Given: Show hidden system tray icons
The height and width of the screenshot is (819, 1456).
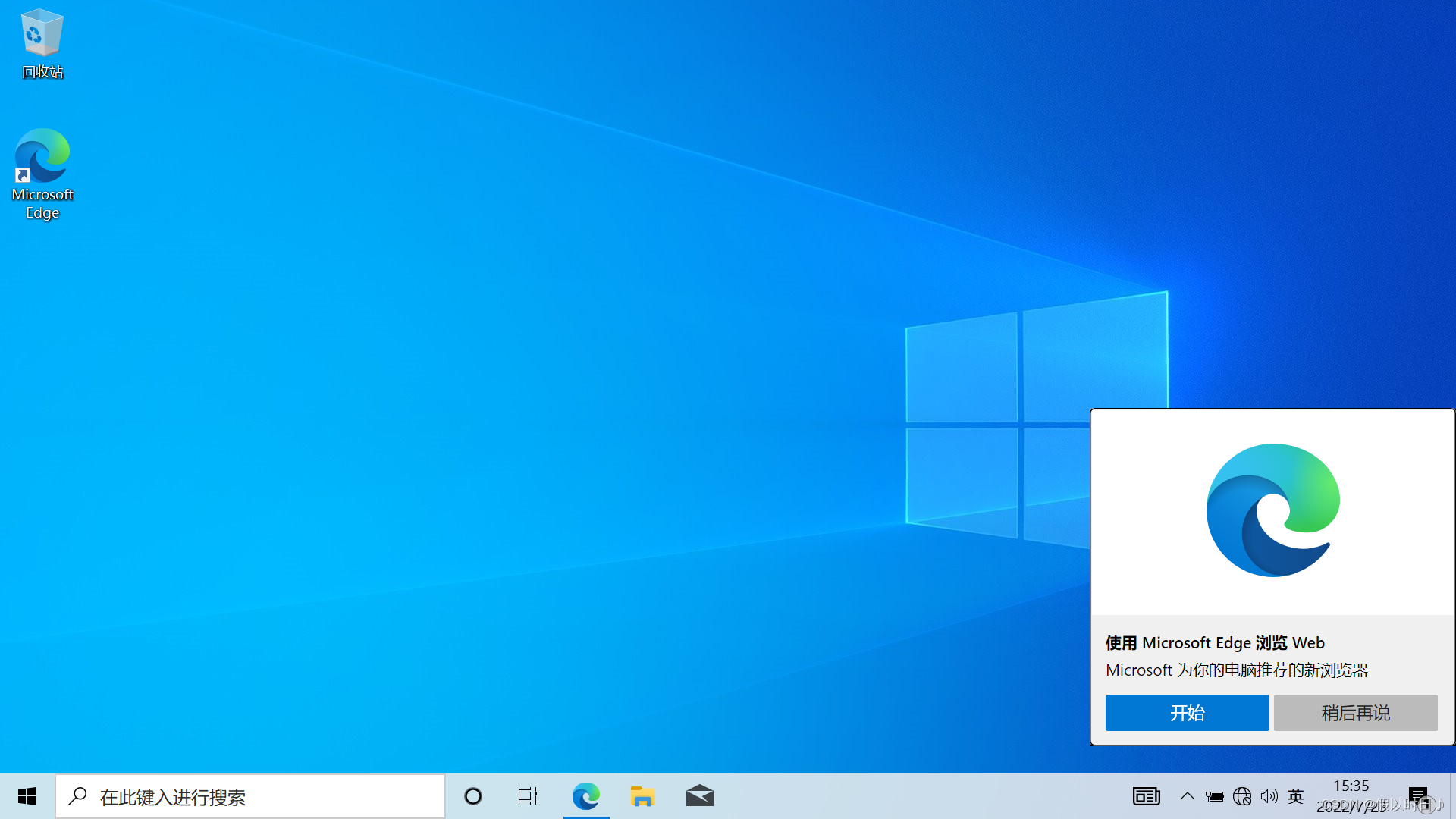Looking at the screenshot, I should tap(1187, 796).
